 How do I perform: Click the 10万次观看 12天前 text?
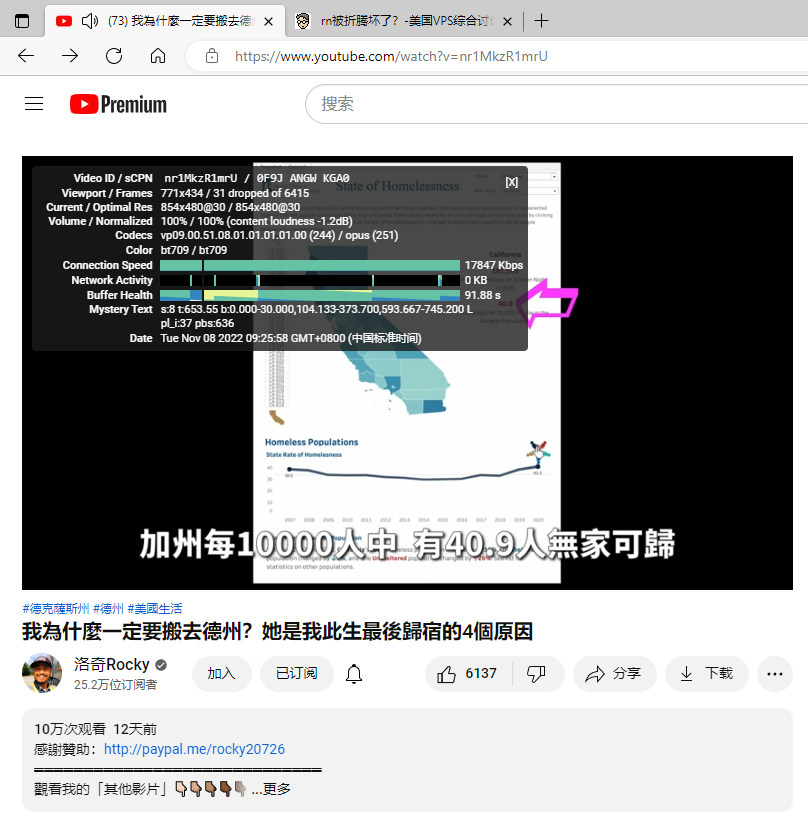point(96,729)
